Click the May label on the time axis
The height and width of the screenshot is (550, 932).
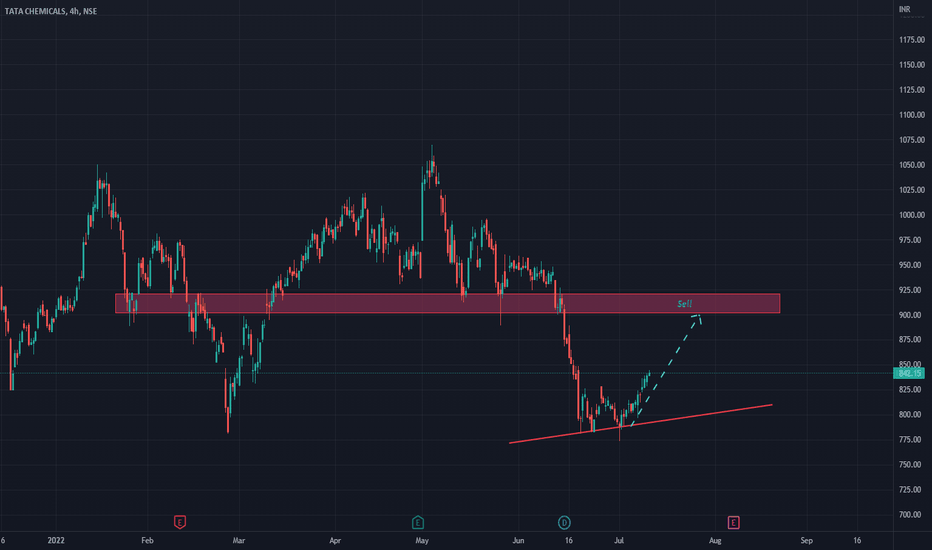tap(422, 540)
